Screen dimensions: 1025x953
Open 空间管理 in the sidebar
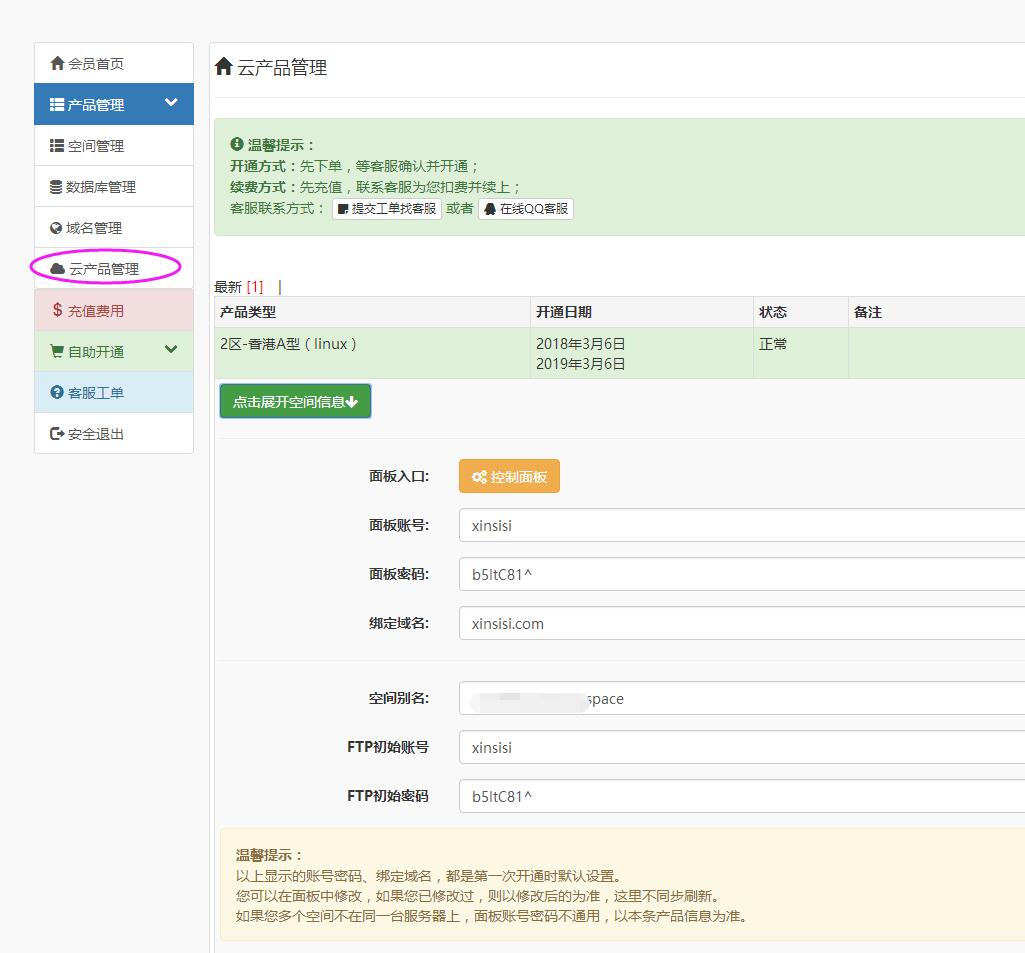[x=114, y=145]
